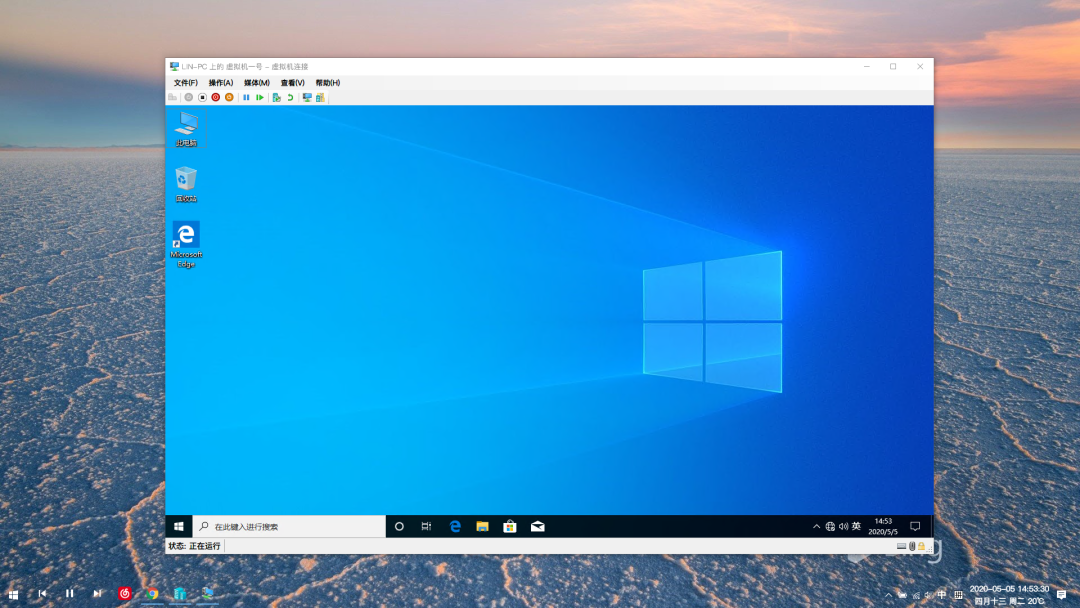This screenshot has height=608, width=1080.
Task: Launch Edge from the VM taskbar
Action: [455, 527]
